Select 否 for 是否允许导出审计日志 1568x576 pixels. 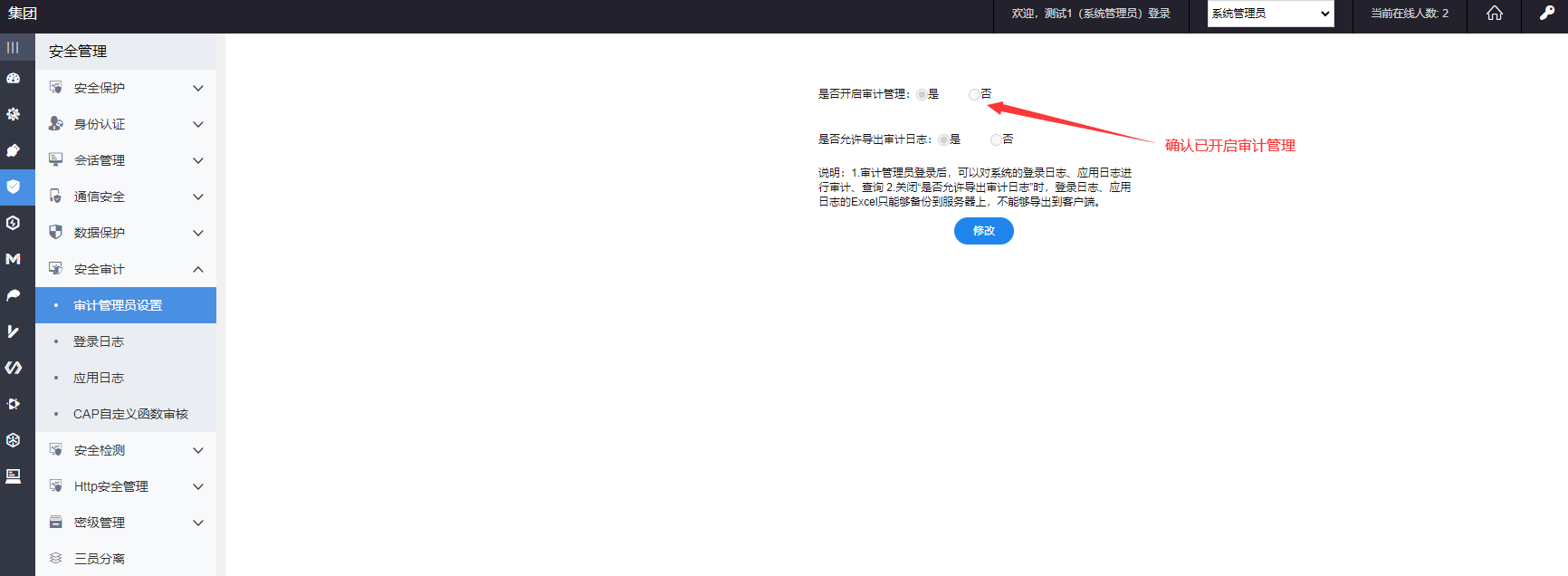point(996,139)
